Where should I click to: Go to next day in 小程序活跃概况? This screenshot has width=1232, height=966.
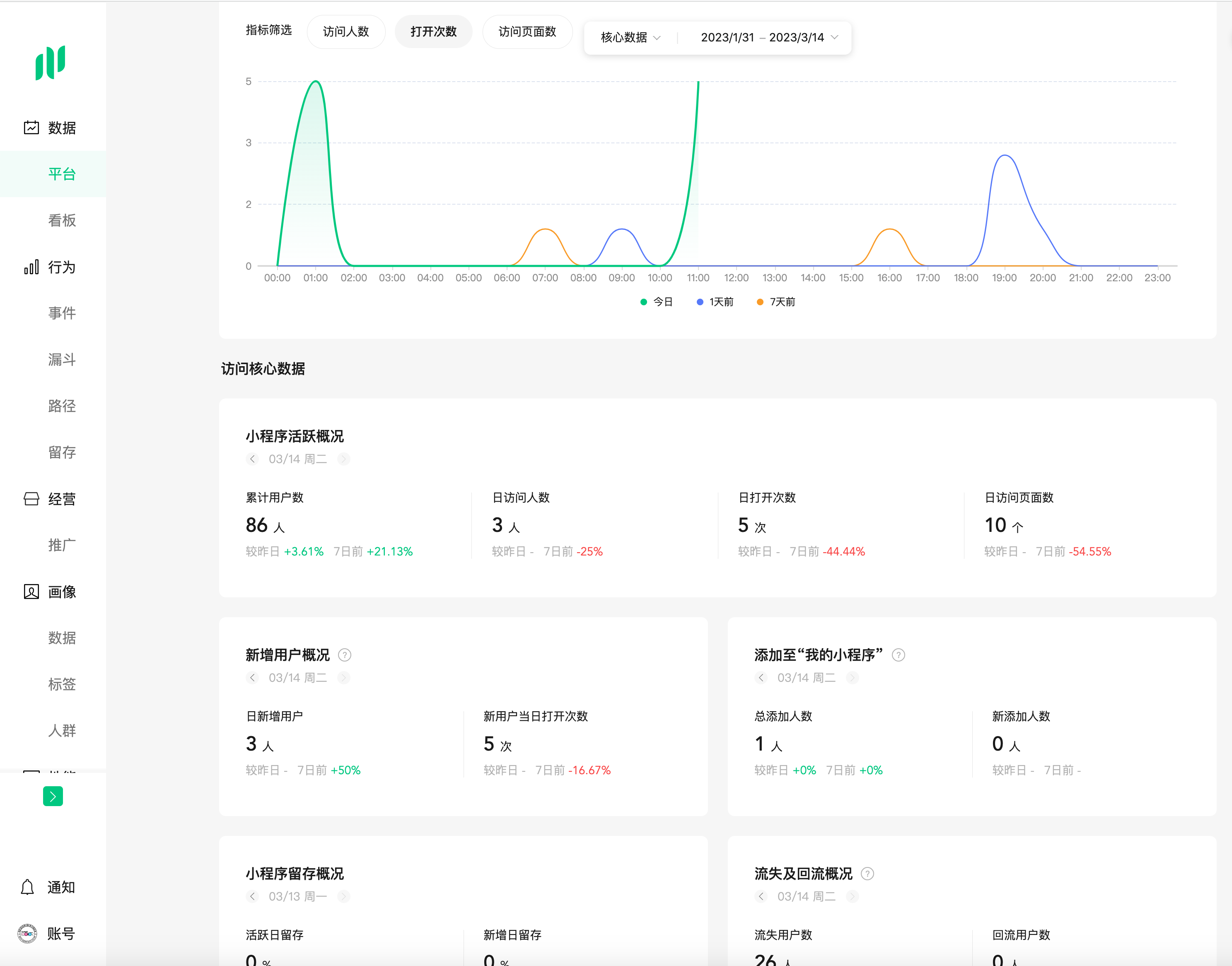(x=343, y=459)
